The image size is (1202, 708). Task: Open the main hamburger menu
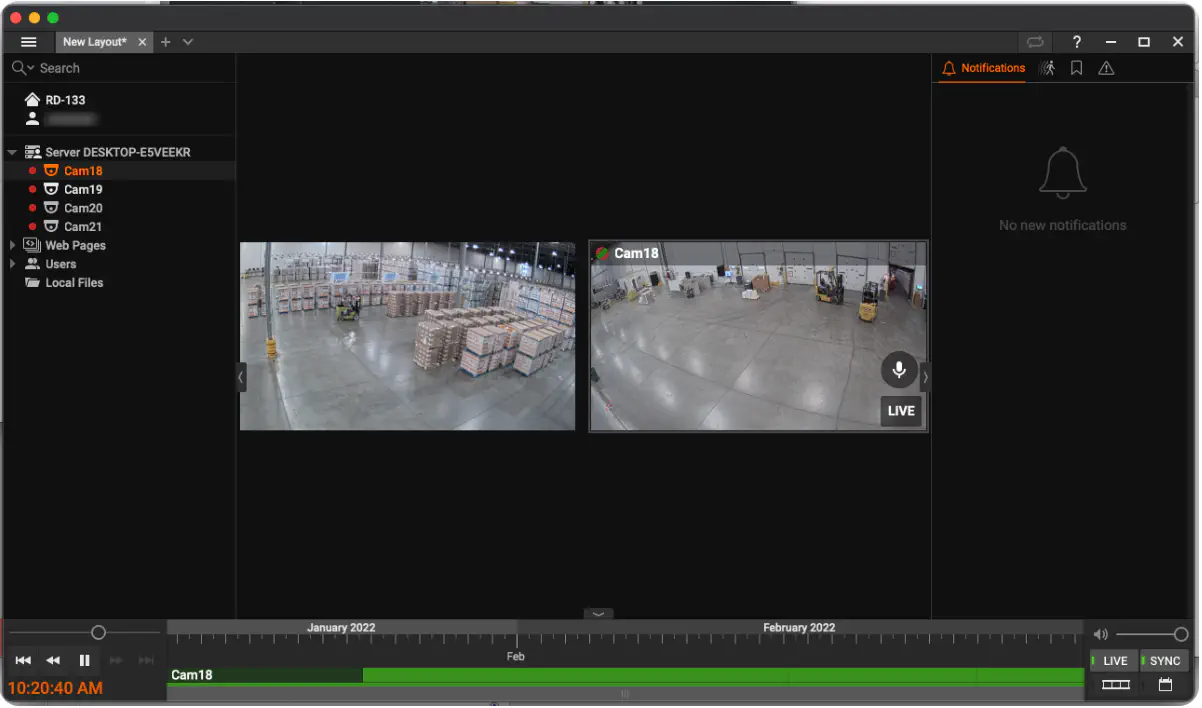pos(29,42)
